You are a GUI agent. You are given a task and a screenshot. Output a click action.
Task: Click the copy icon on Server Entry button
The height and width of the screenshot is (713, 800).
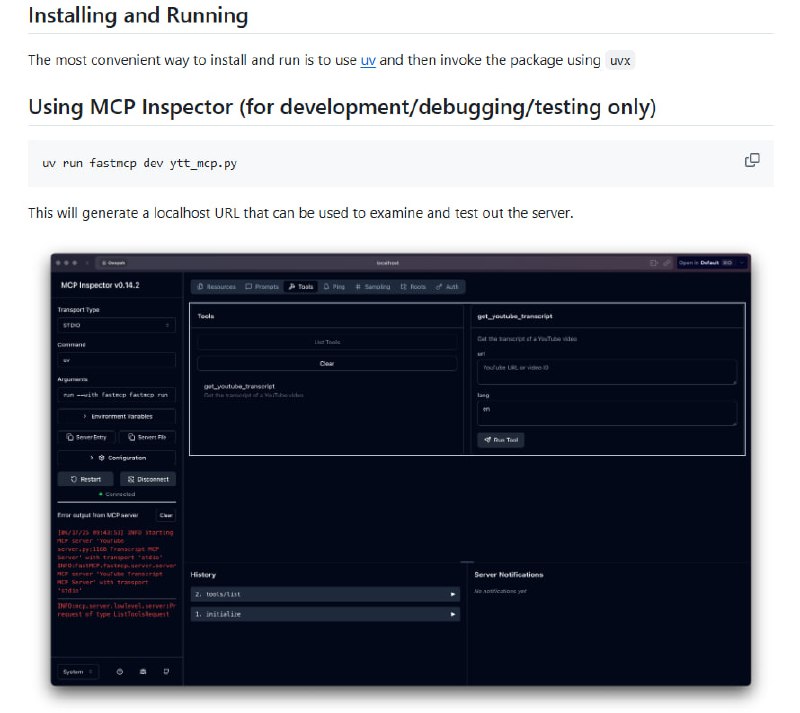click(70, 437)
